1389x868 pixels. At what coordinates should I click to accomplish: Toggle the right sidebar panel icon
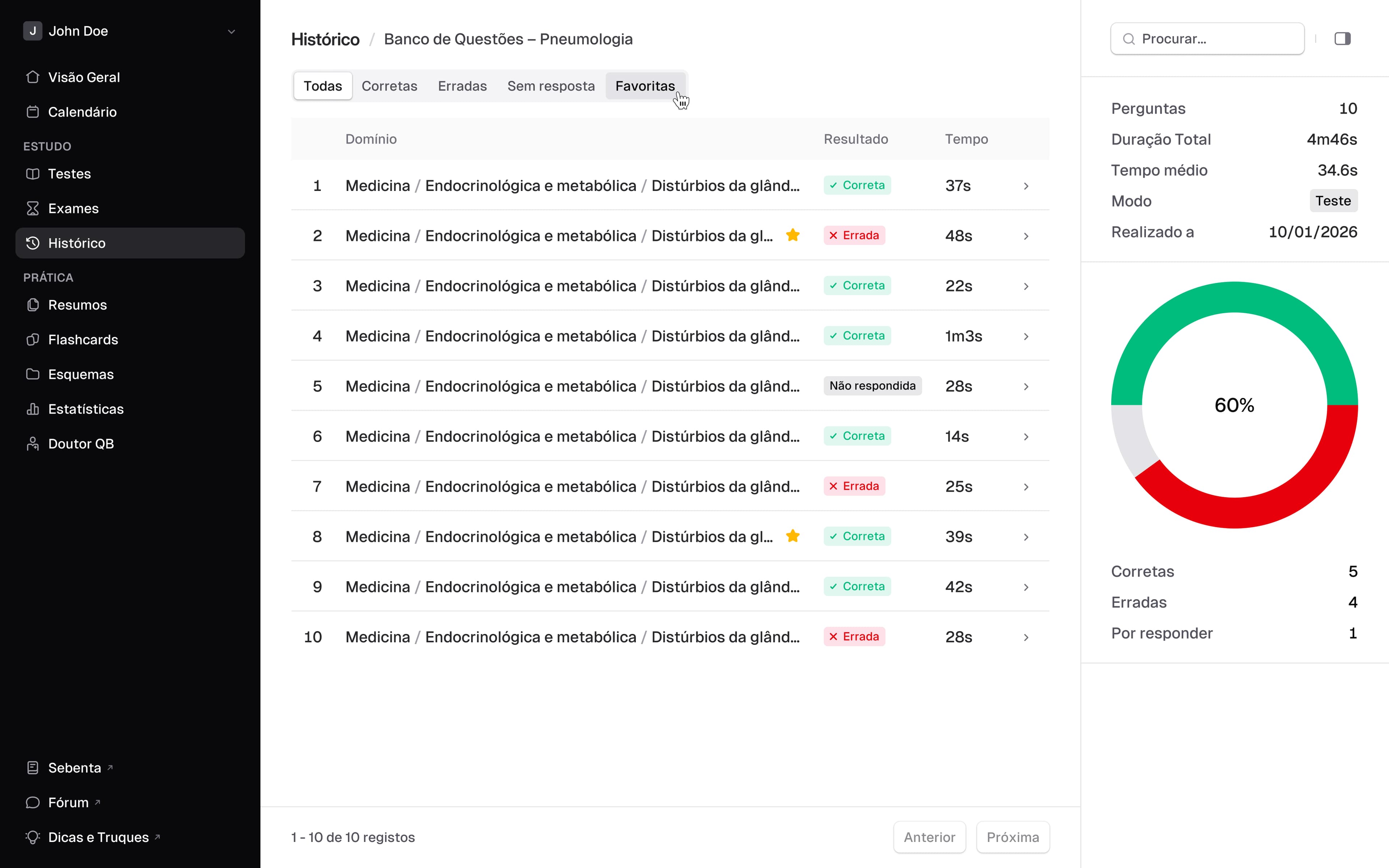click(1342, 38)
